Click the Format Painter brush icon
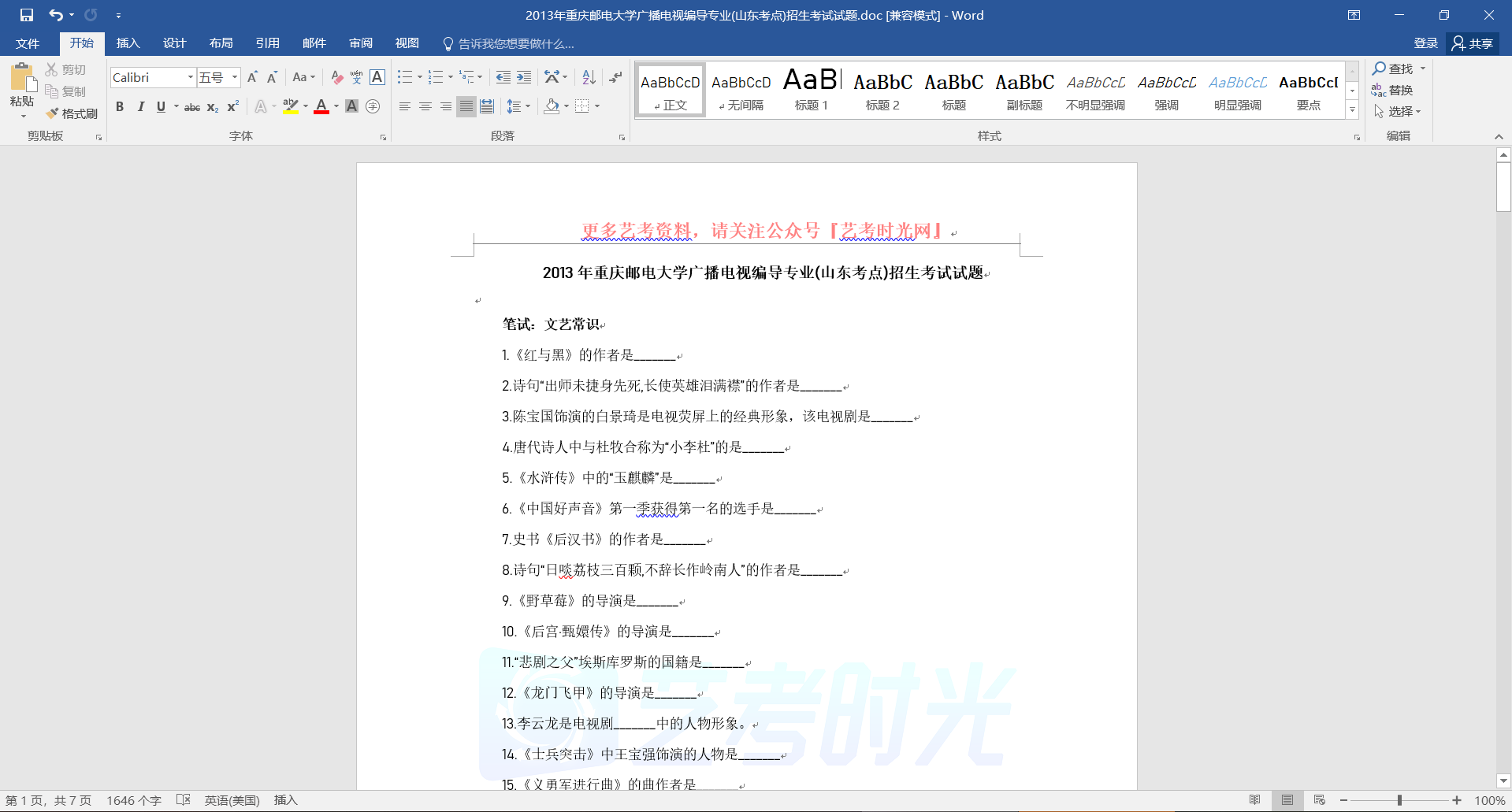The height and width of the screenshot is (812, 1512). coord(53,113)
